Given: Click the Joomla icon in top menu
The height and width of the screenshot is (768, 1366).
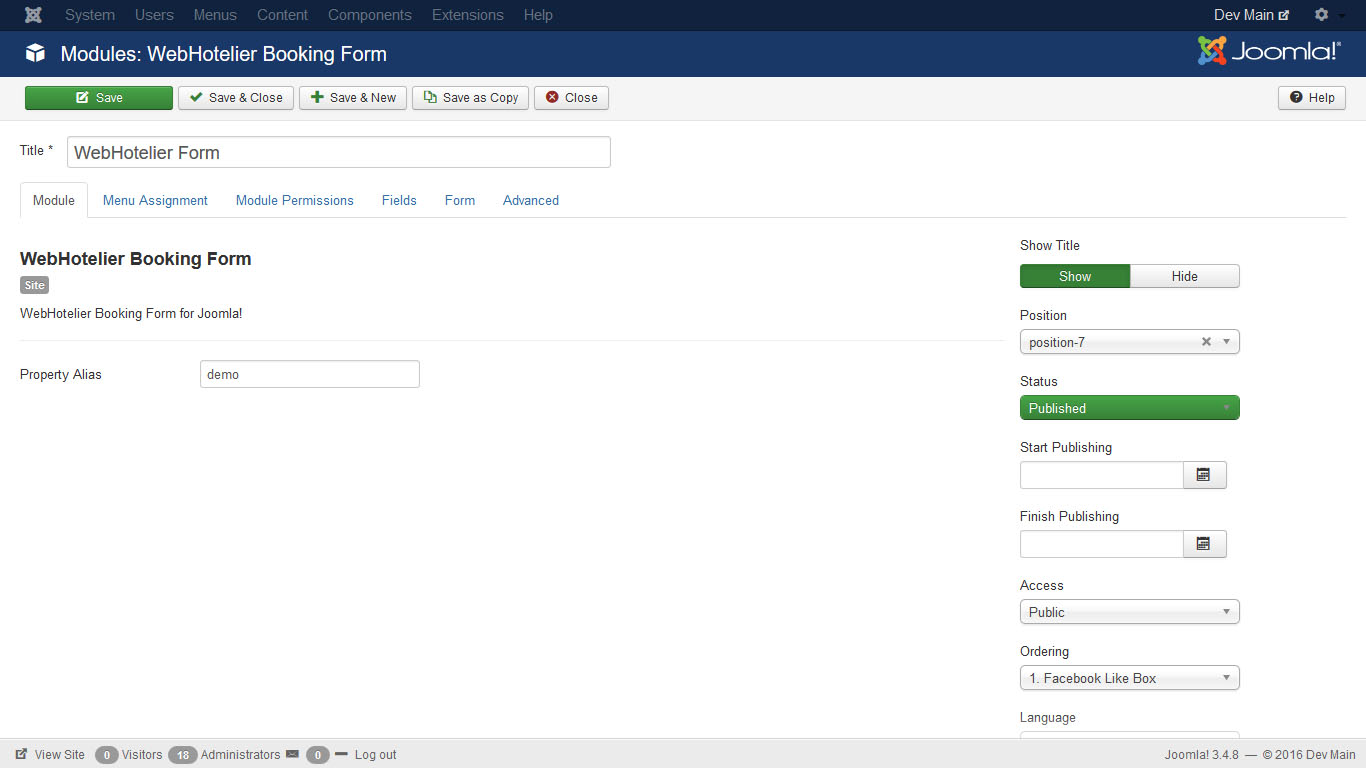Looking at the screenshot, I should coord(33,15).
